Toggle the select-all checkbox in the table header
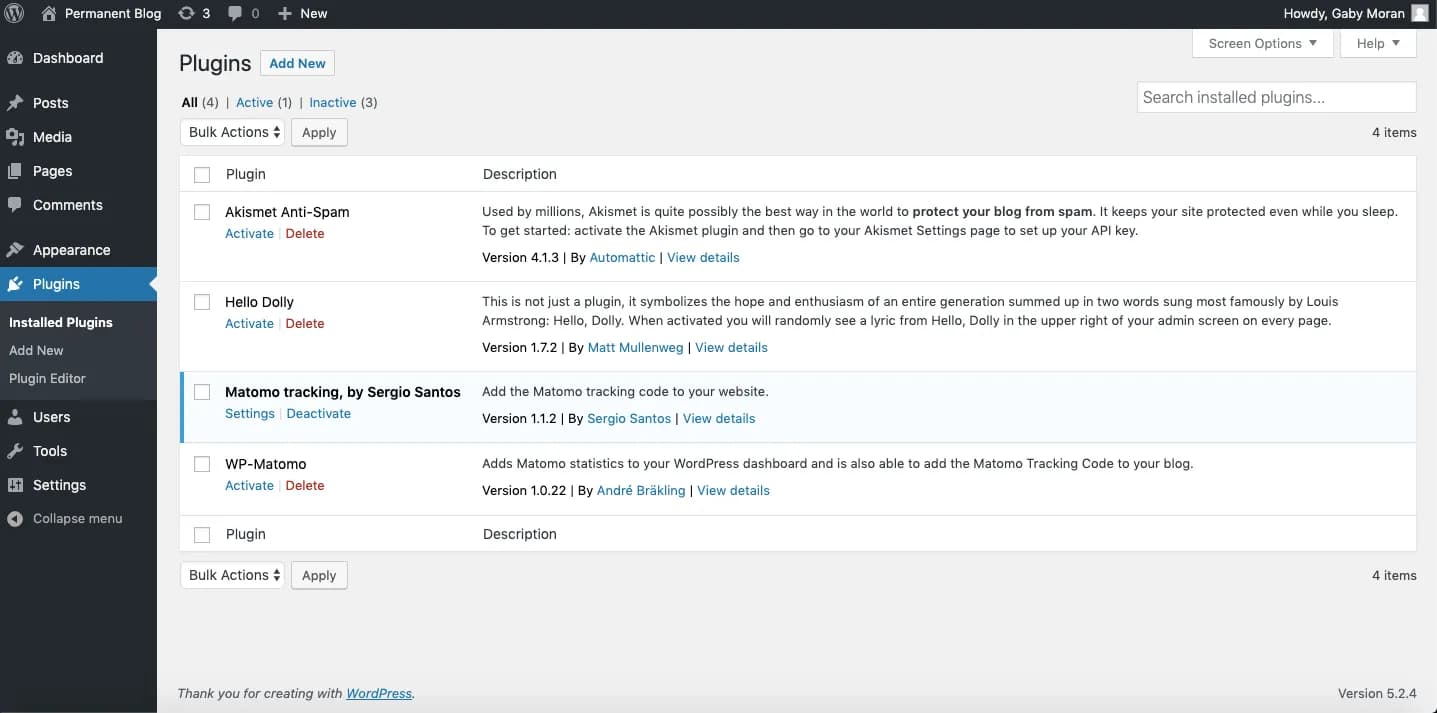The width and height of the screenshot is (1437, 713). (x=202, y=175)
